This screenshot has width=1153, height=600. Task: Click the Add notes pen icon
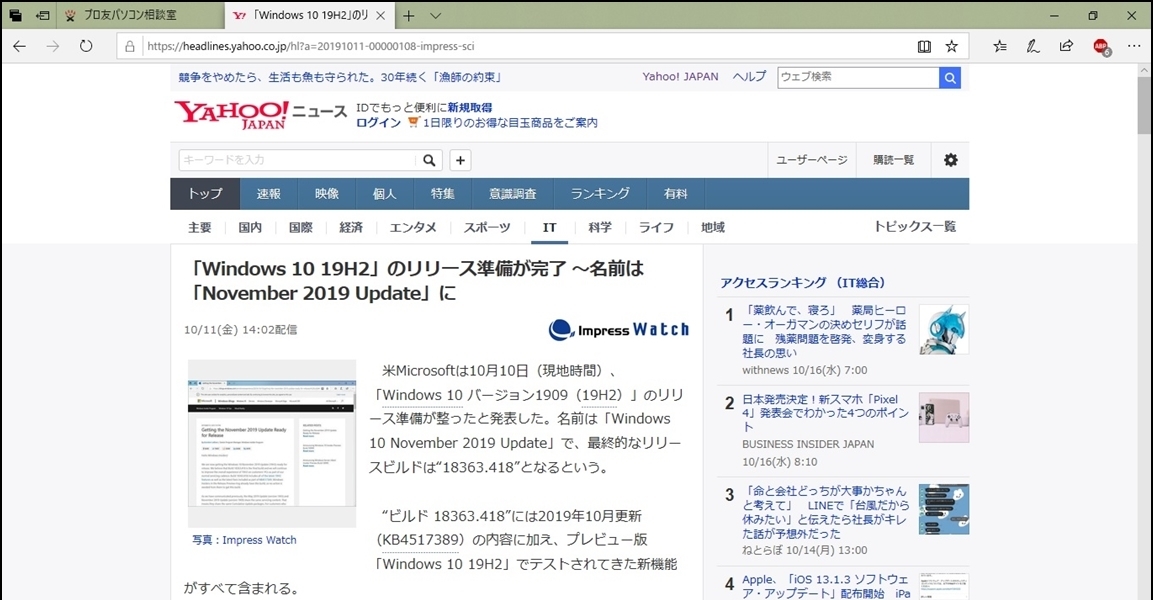(x=1033, y=46)
